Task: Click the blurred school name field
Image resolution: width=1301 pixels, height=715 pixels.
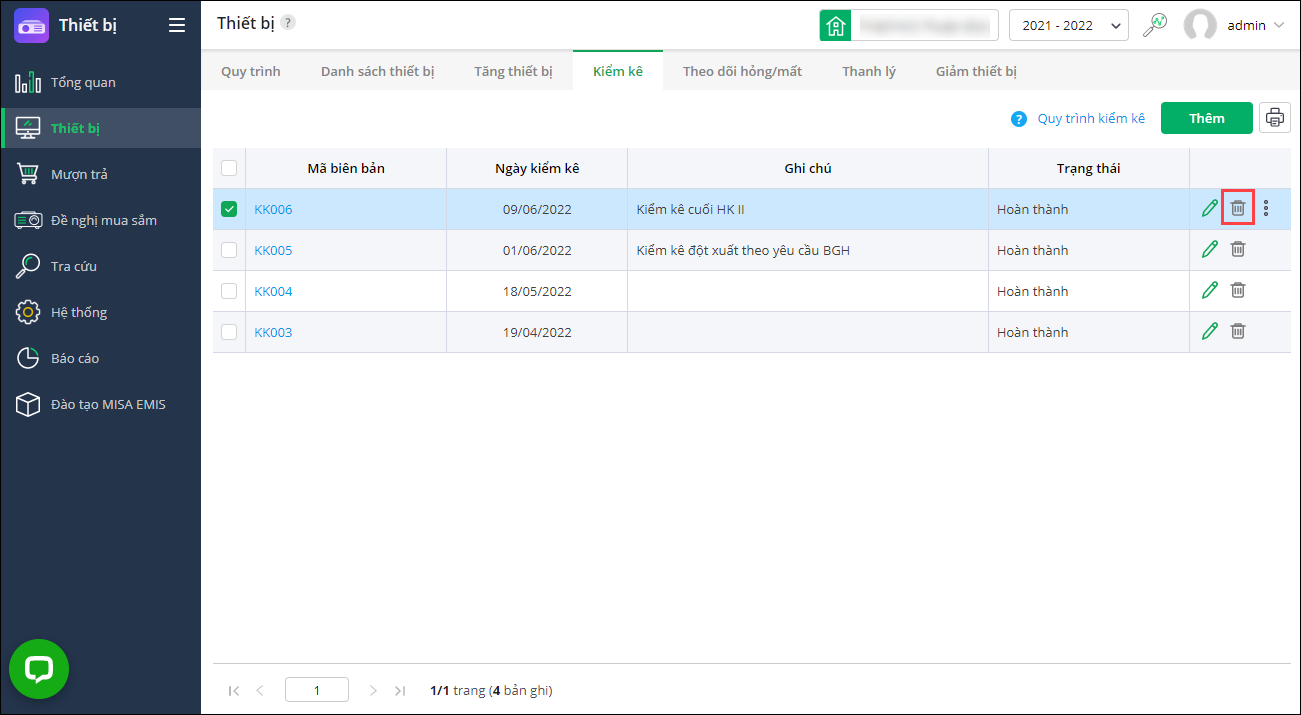Action: (924, 25)
